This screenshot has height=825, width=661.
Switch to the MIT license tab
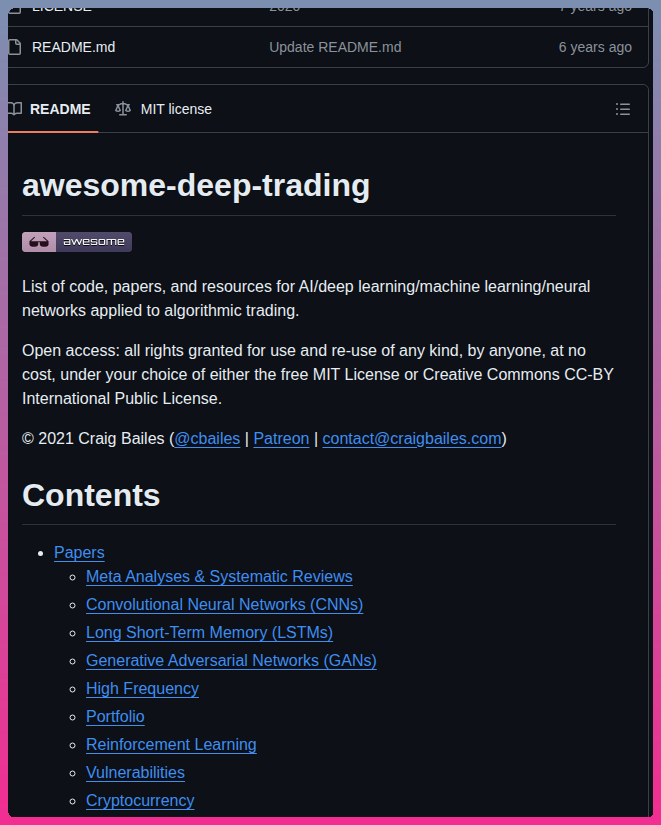click(164, 109)
